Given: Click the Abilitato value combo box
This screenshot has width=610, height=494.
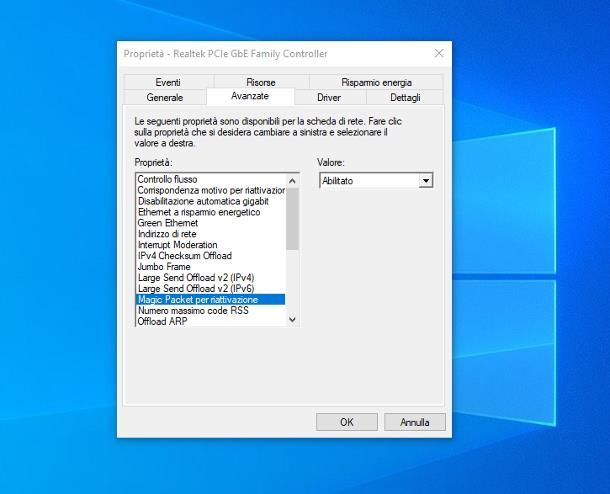Looking at the screenshot, I should (x=369, y=181).
